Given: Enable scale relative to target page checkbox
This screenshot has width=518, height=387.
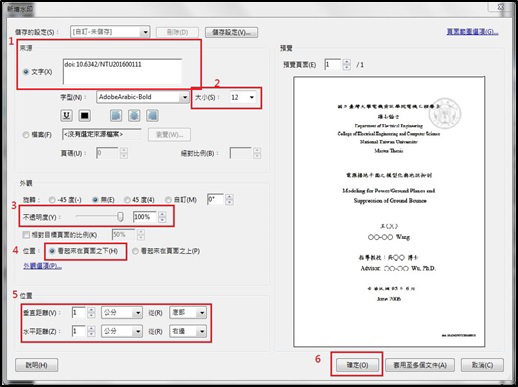Looking at the screenshot, I should point(26,235).
